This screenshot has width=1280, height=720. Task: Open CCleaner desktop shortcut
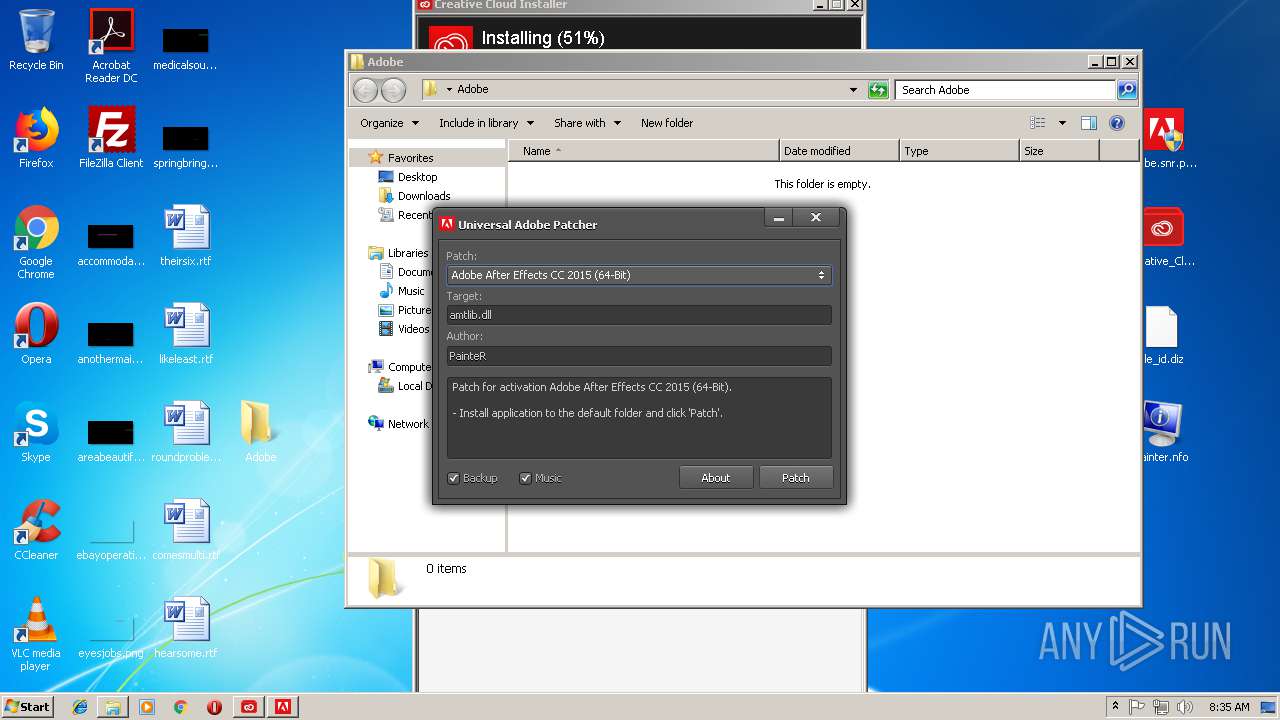(36, 530)
